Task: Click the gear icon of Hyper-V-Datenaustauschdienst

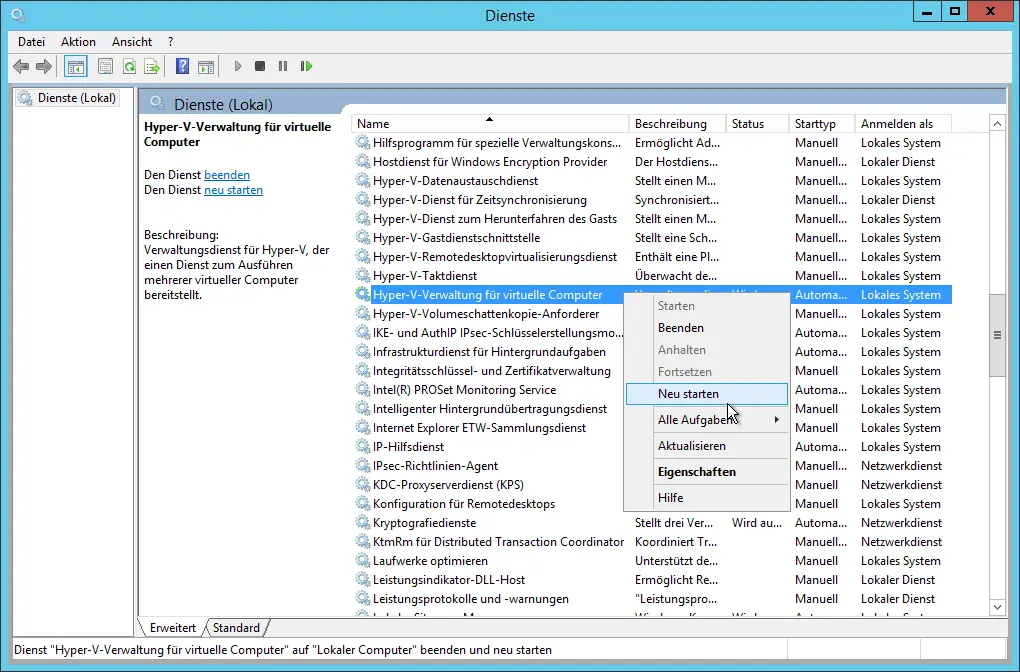Action: (x=362, y=180)
